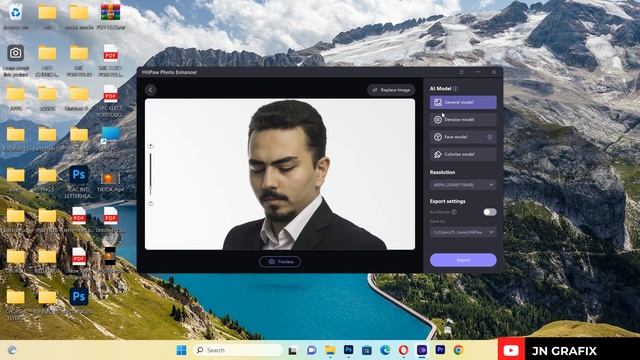Open the Save to path dropdown
The image size is (640, 360).
(x=463, y=232)
